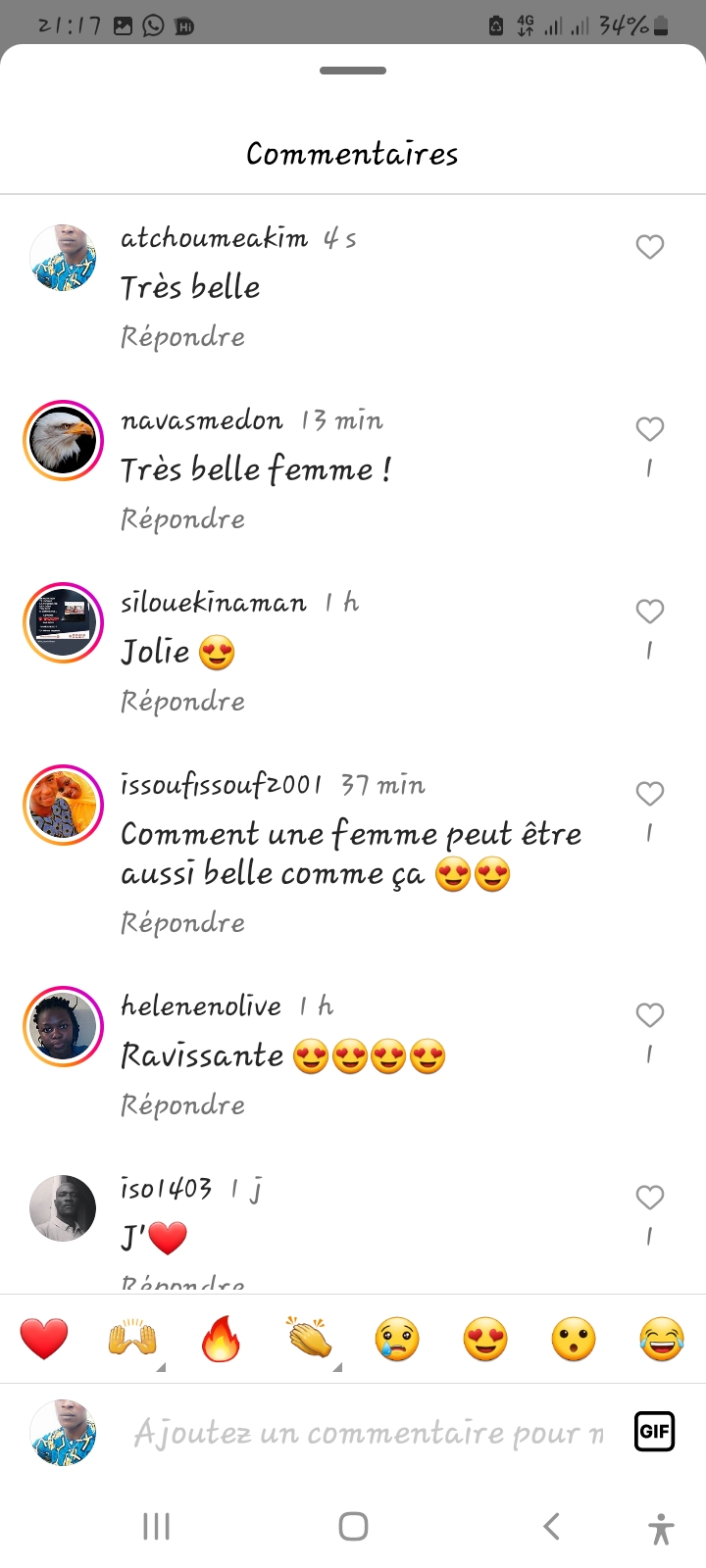This screenshot has height=1568, width=706.
Task: Tap the heart on helenenolive's comment
Action: click(x=650, y=1015)
